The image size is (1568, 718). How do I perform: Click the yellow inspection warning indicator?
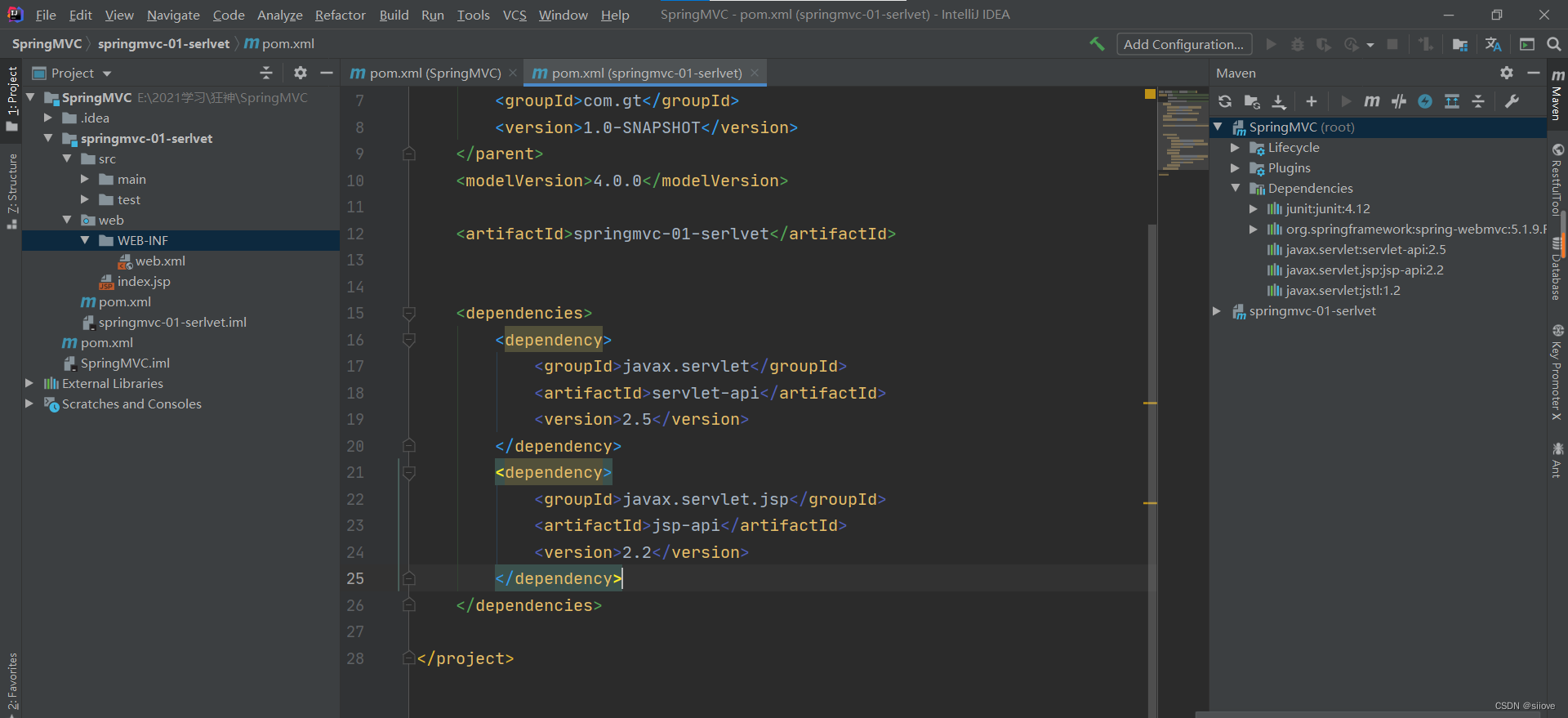click(1150, 94)
